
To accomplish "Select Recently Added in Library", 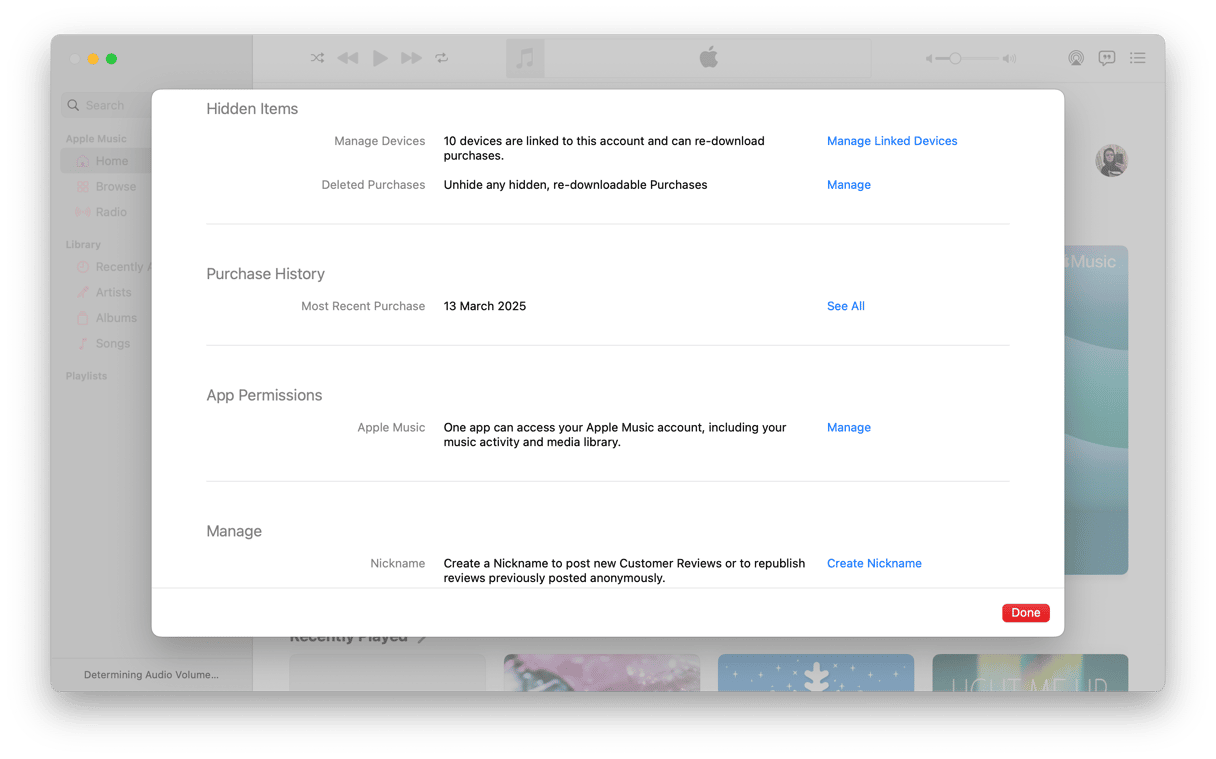I will pyautogui.click(x=106, y=267).
